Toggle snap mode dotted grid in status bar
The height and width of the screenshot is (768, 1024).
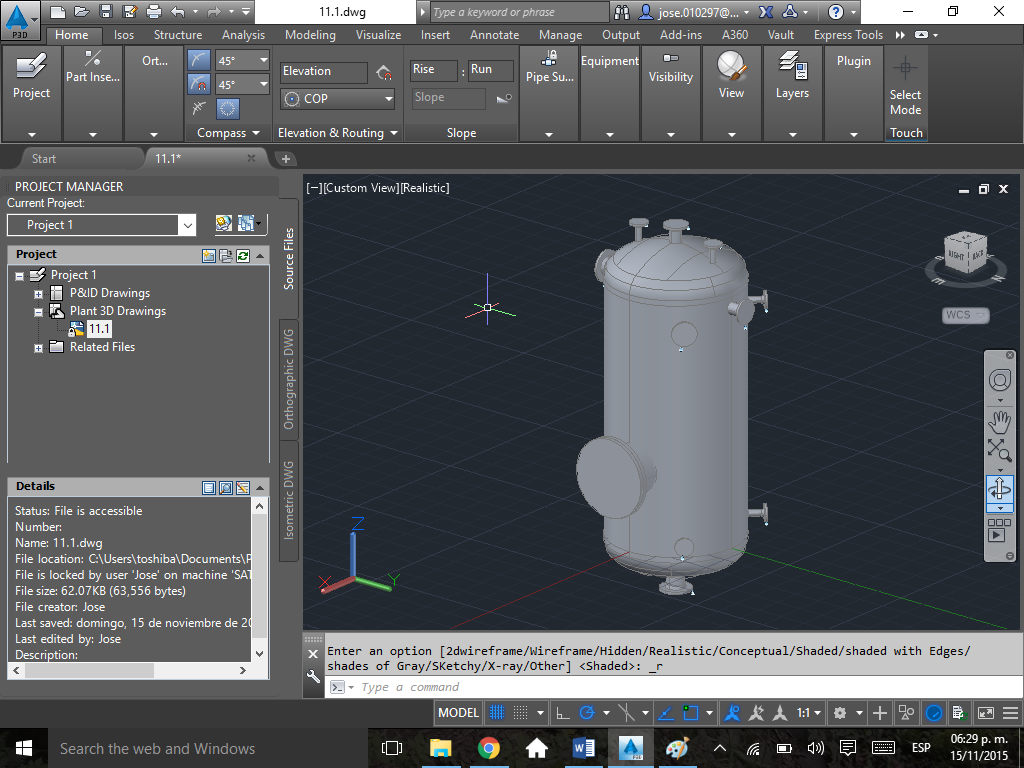(x=520, y=712)
